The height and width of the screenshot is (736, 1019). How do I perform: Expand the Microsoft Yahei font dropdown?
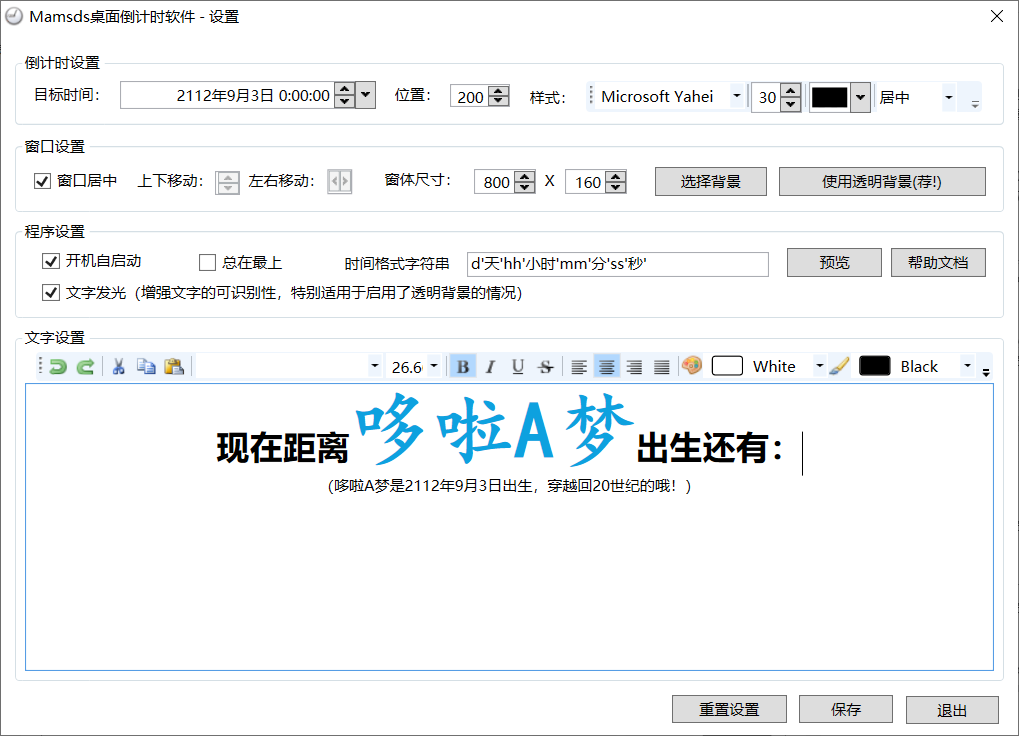pyautogui.click(x=736, y=96)
